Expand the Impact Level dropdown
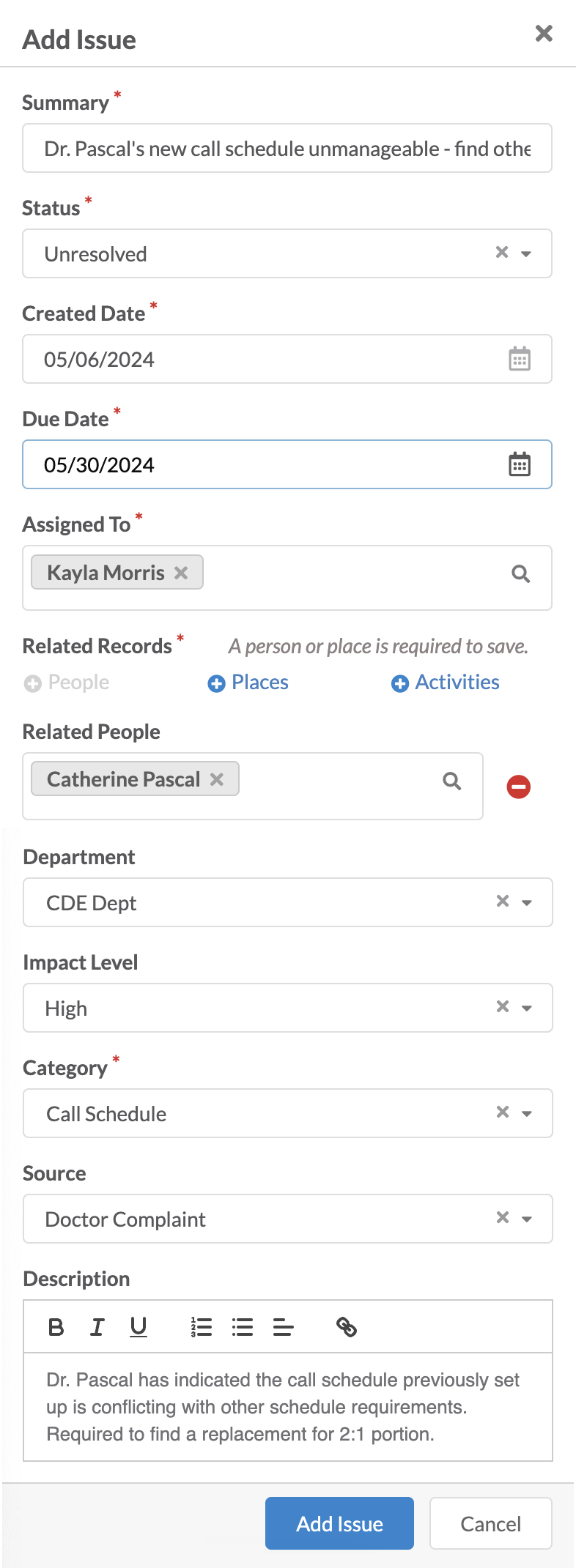This screenshot has height=1568, width=576. pyautogui.click(x=527, y=1008)
